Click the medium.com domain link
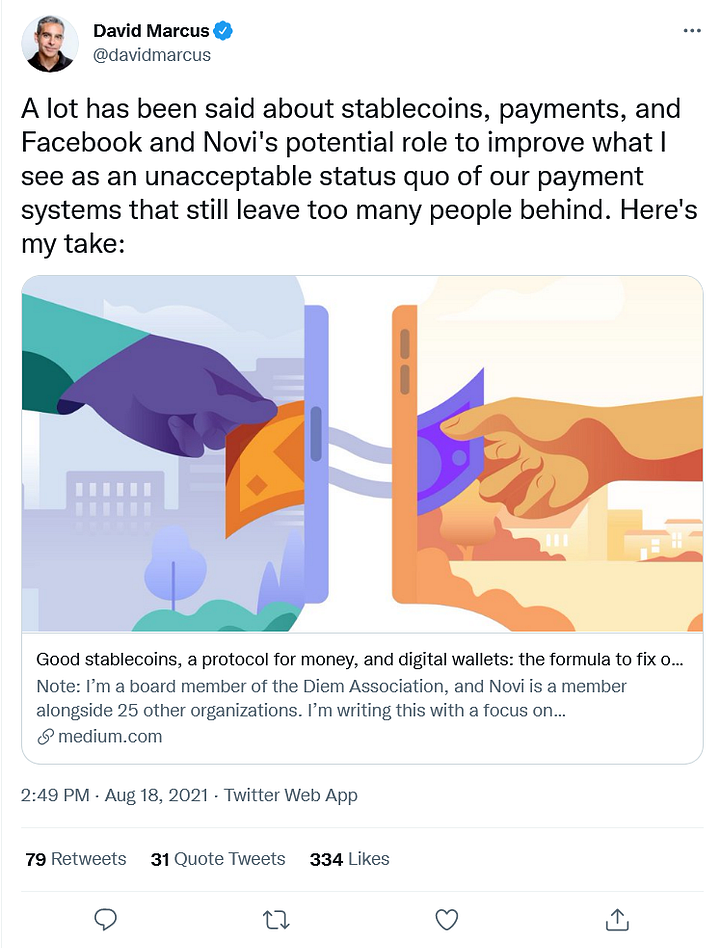The height and width of the screenshot is (948, 721). (110, 736)
